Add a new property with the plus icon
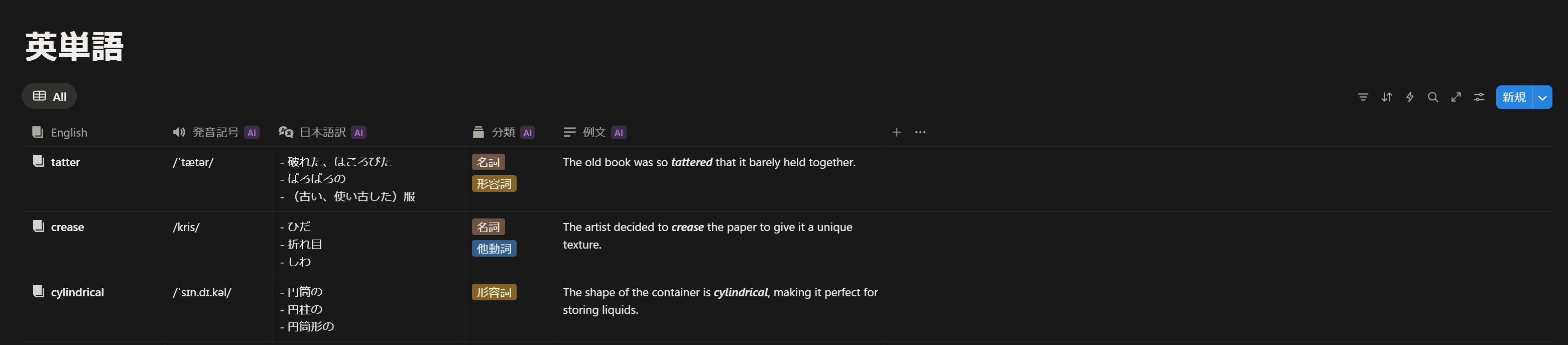This screenshot has width=1568, height=345. pyautogui.click(x=897, y=132)
